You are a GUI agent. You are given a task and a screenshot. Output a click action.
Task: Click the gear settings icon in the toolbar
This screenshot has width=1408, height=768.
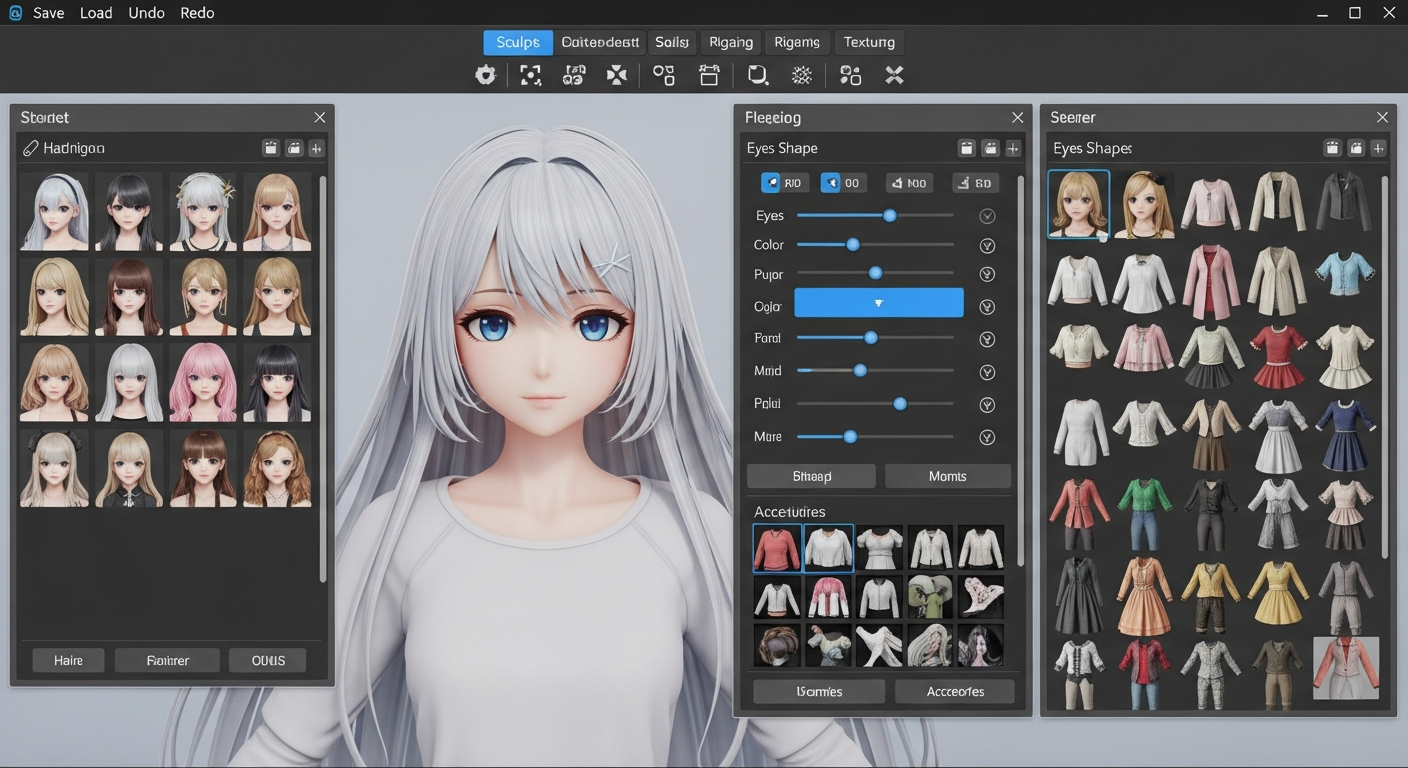click(485, 75)
